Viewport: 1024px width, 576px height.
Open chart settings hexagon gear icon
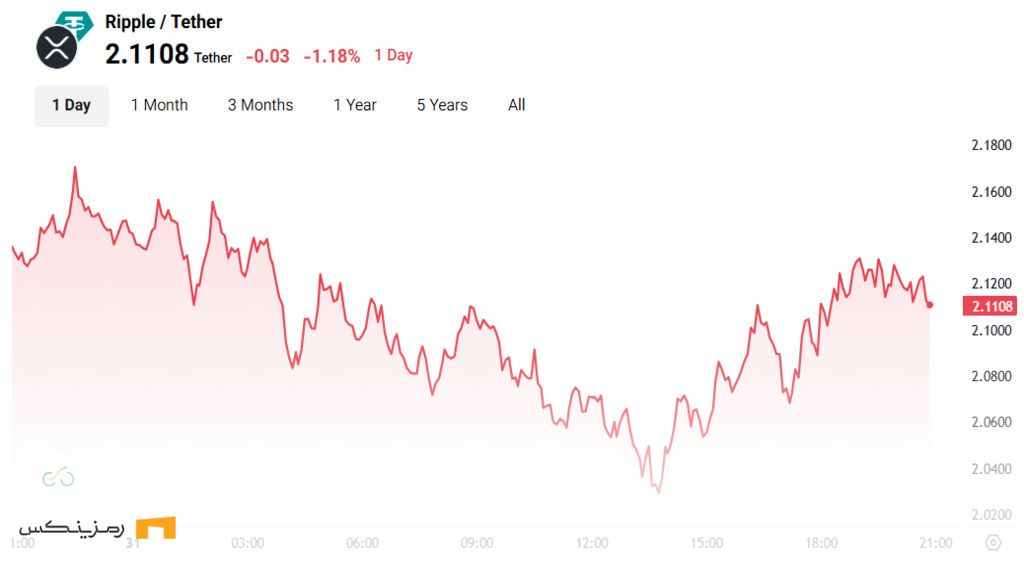click(992, 543)
